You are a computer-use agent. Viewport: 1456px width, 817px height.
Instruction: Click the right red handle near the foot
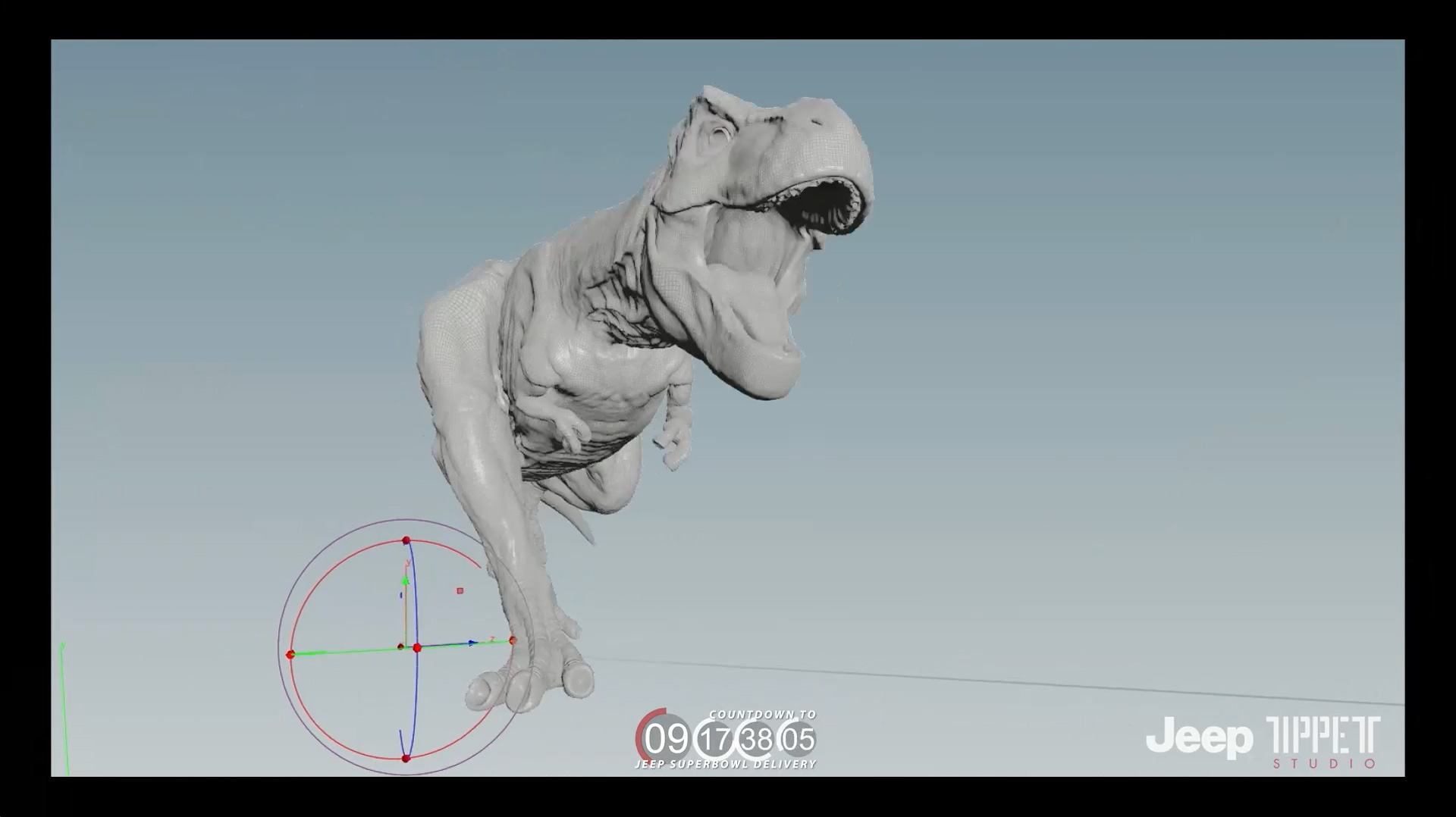pyautogui.click(x=513, y=640)
